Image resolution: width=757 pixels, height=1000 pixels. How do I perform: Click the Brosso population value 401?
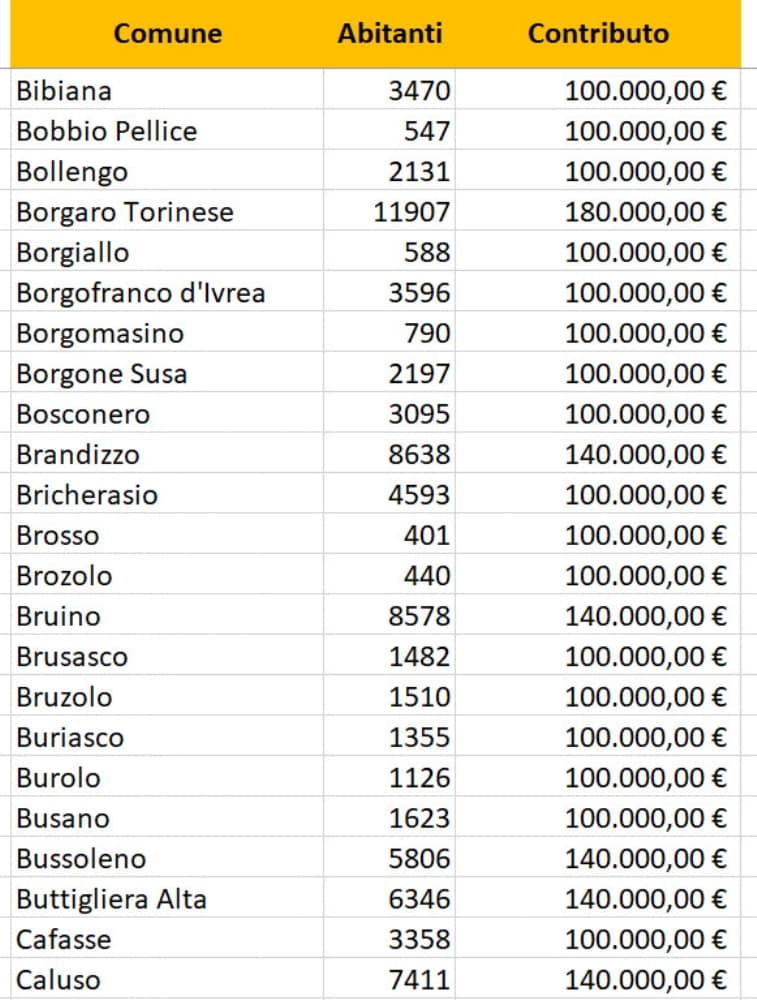(x=427, y=535)
